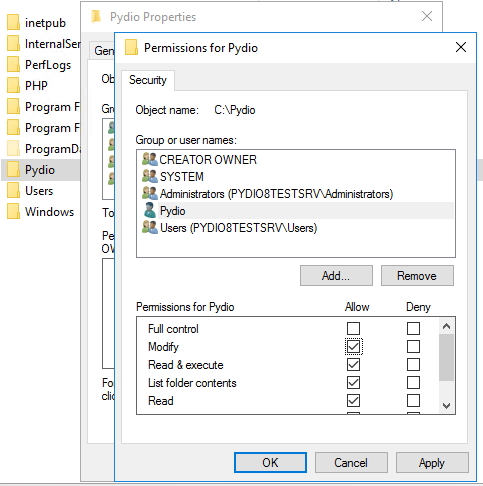Uncheck Allow for List folder contents

click(353, 383)
